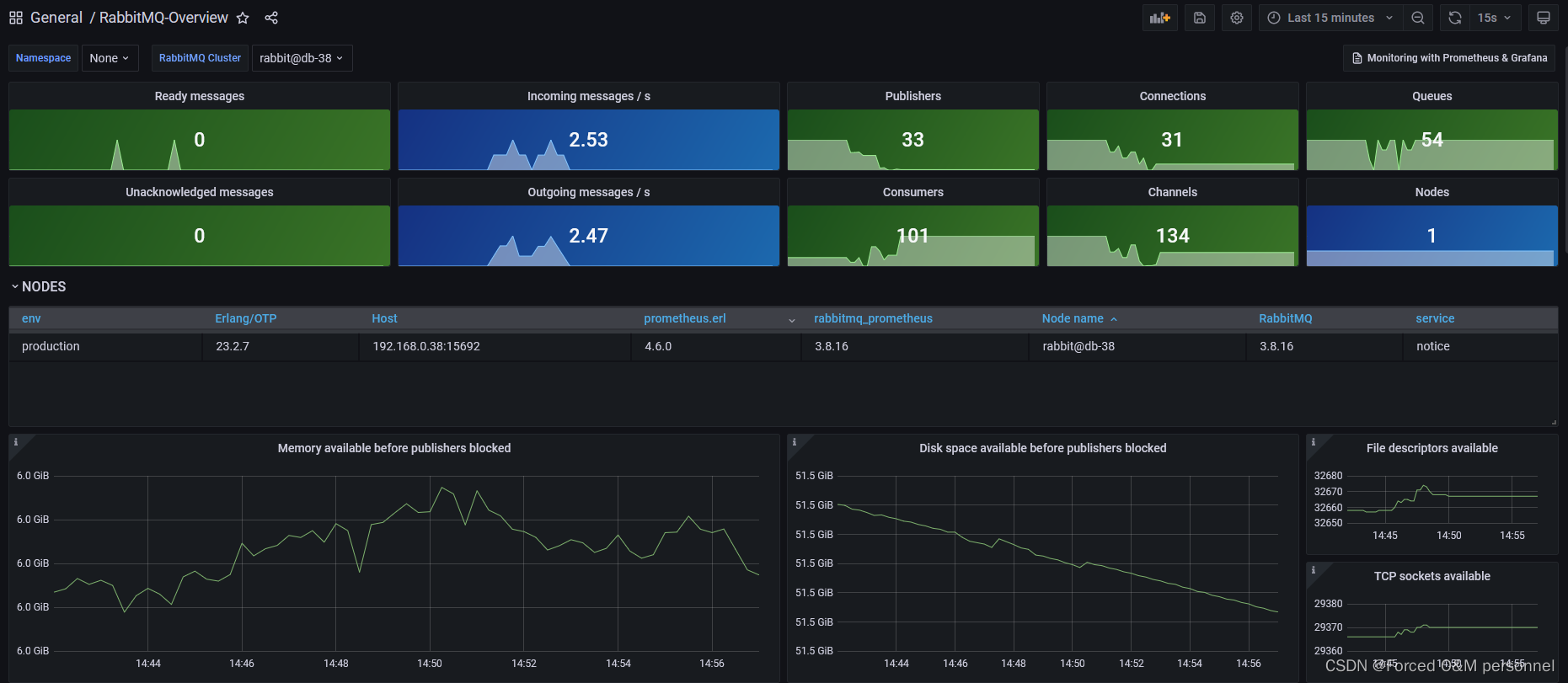Open TCP sockets available panel menu

(1432, 576)
